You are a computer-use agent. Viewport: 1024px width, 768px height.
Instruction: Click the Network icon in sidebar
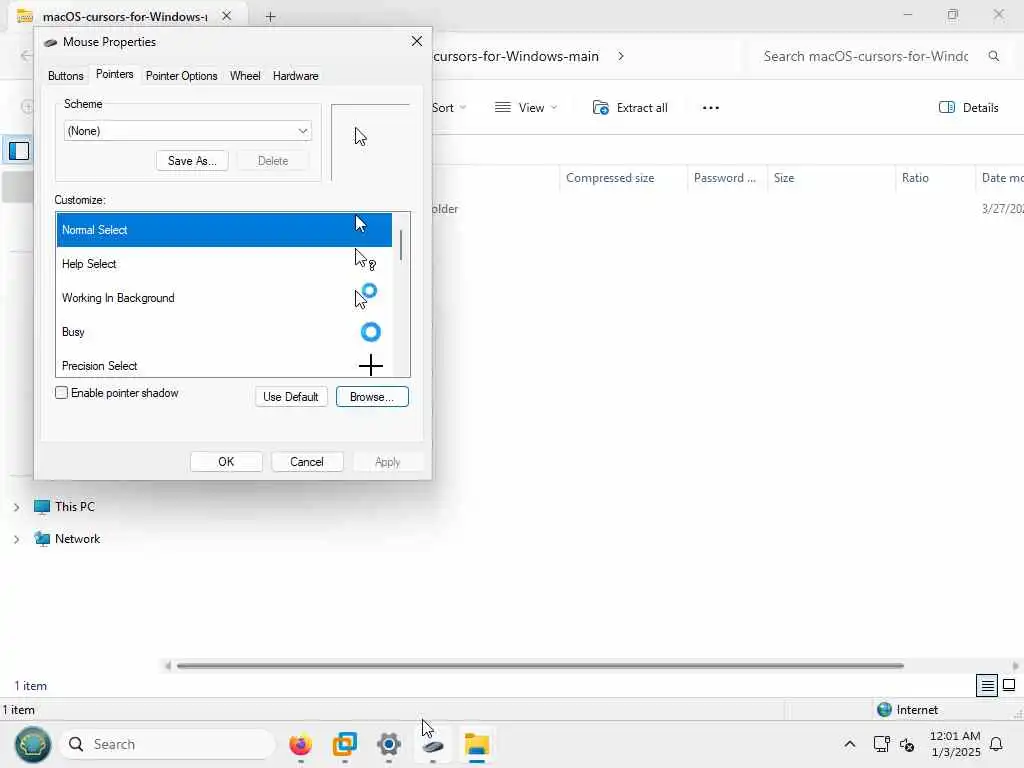coord(42,539)
